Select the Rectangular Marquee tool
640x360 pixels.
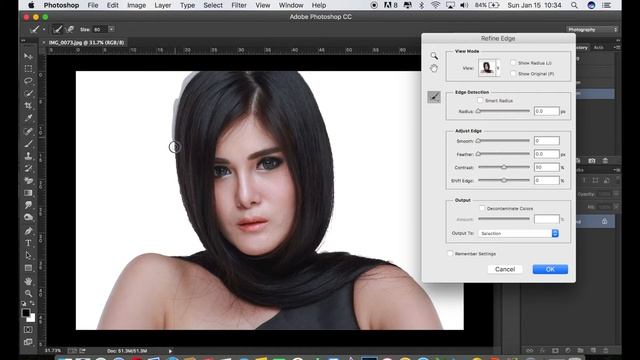(x=28, y=69)
